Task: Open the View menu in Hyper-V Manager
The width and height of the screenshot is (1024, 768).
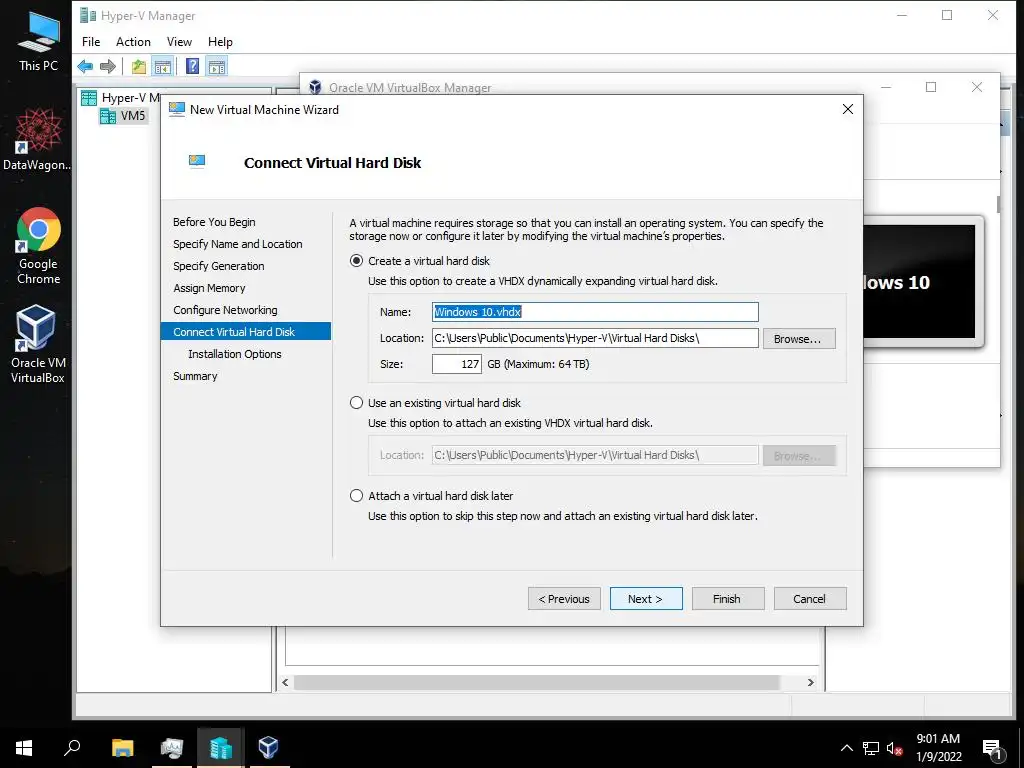Action: 179,42
